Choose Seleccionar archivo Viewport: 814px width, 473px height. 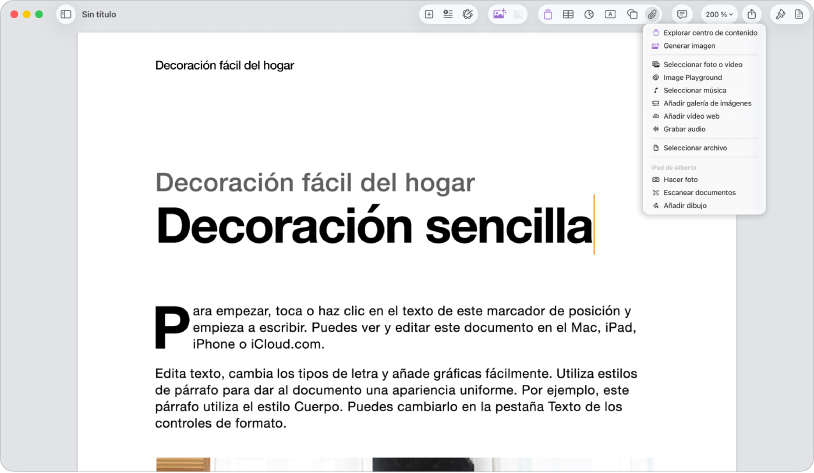pyautogui.click(x=704, y=148)
